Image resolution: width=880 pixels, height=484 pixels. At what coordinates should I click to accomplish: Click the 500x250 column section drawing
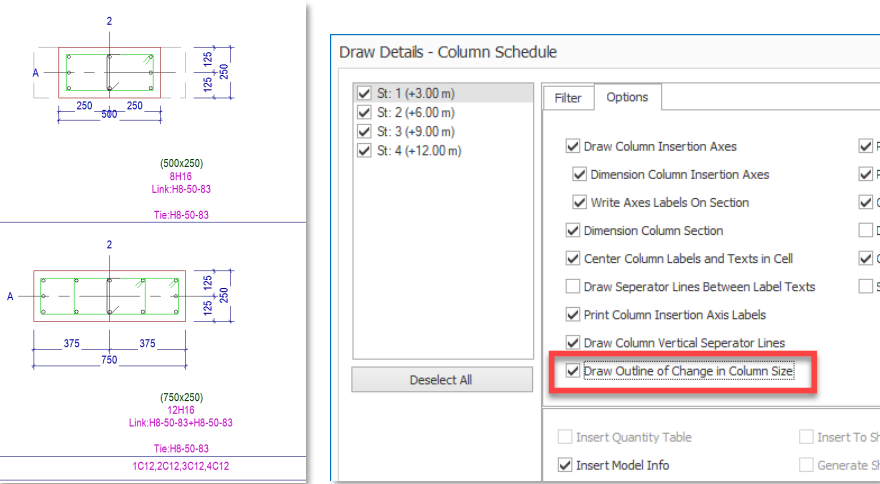coord(108,73)
